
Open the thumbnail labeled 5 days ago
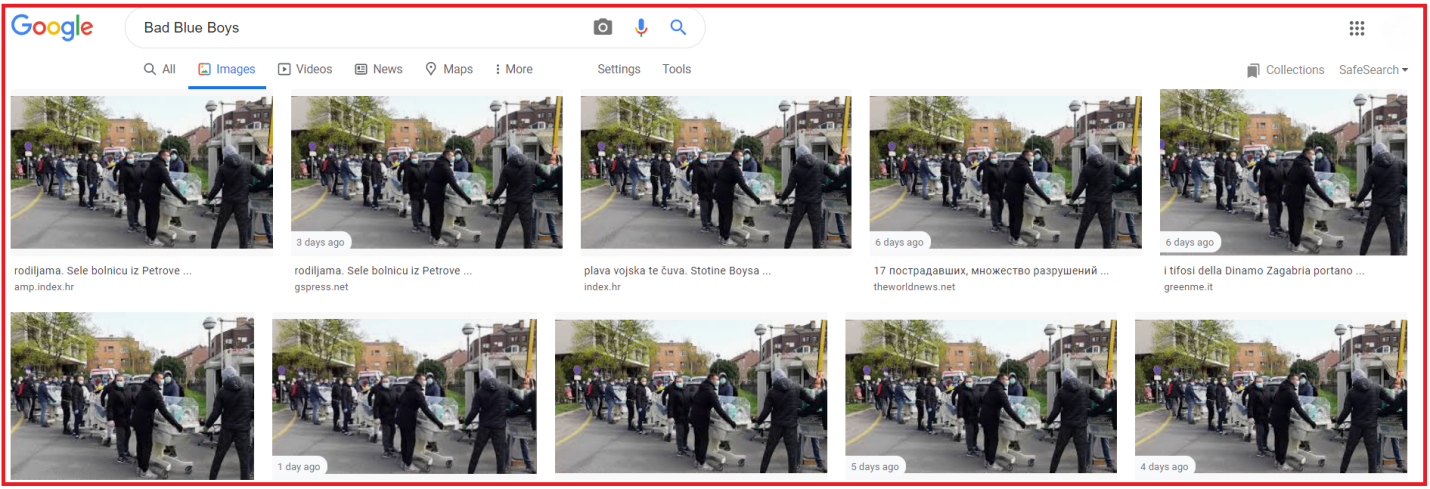click(981, 396)
